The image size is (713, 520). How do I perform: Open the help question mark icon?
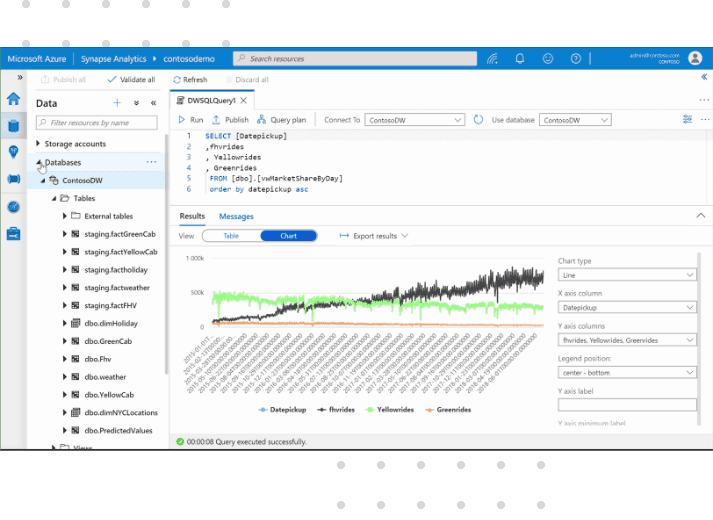click(x=576, y=59)
